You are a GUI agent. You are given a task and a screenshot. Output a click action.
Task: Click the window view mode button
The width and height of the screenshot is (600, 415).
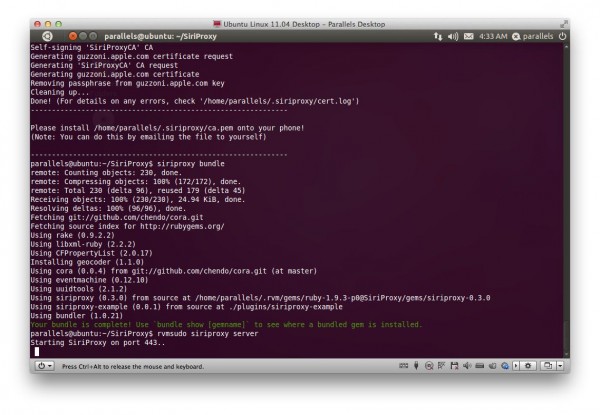tap(548, 366)
